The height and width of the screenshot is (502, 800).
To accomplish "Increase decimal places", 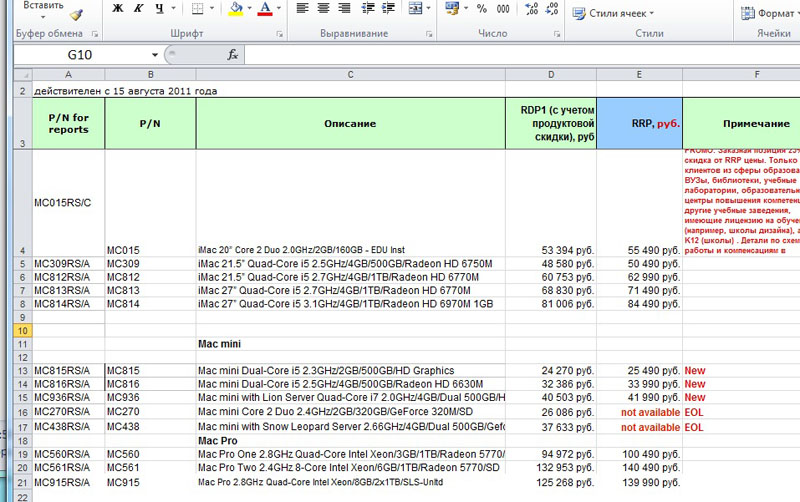I will [x=532, y=8].
